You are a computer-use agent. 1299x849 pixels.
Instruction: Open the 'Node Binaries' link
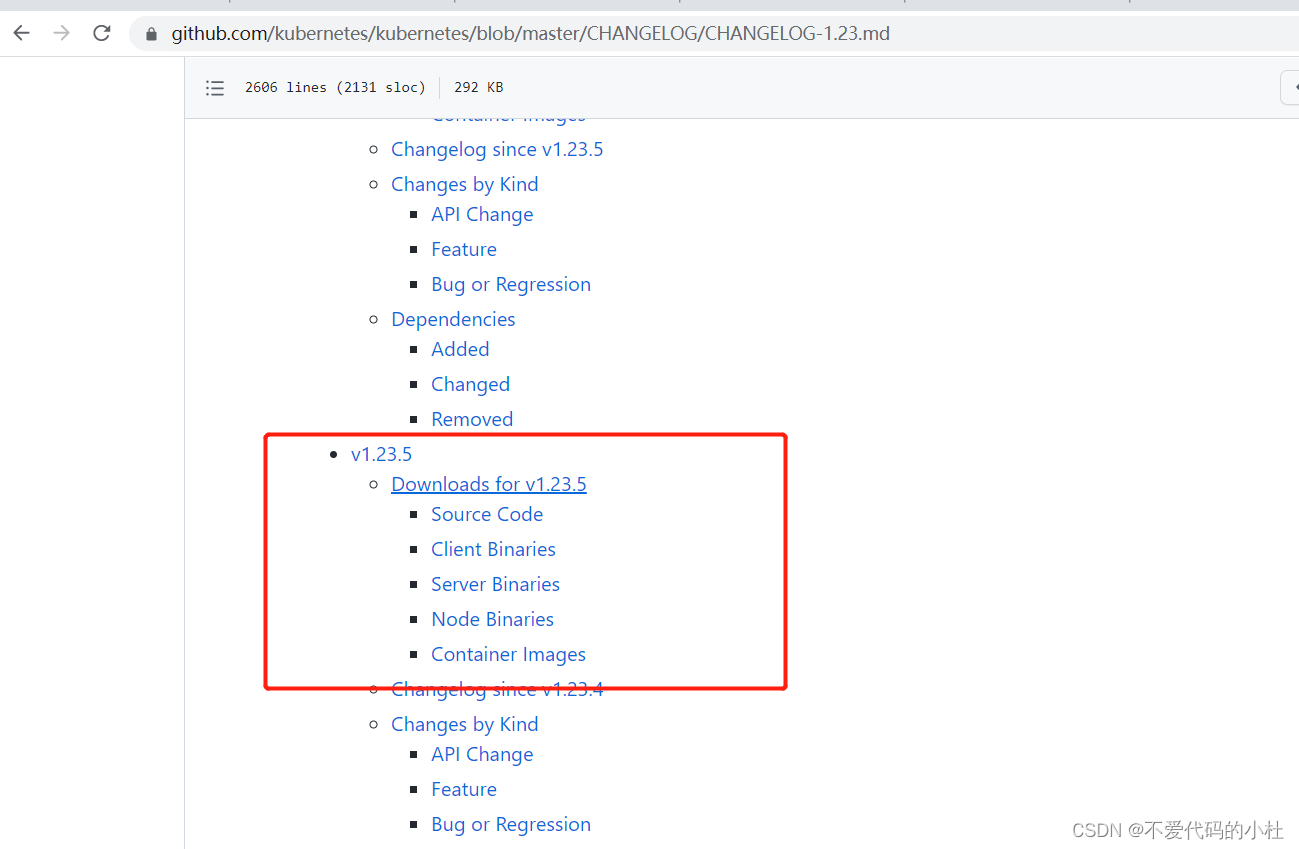click(492, 619)
